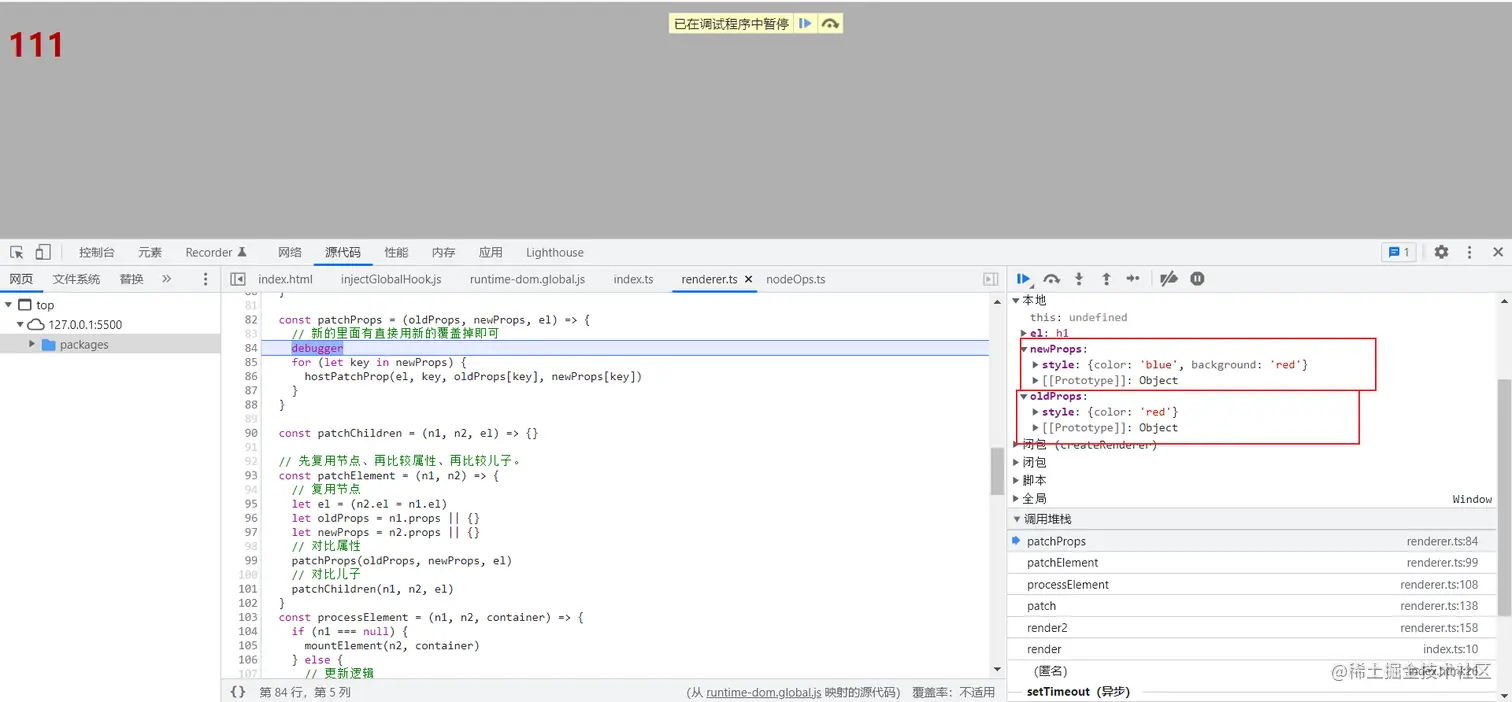Close the DevTools panel
Image resolution: width=1512 pixels, height=702 pixels.
pyautogui.click(x=1497, y=252)
